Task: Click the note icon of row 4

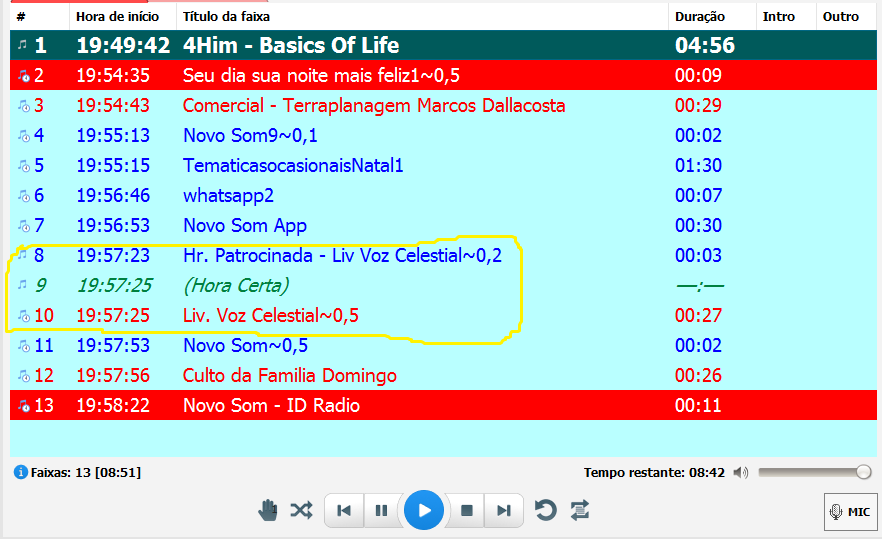Action: click(x=24, y=136)
